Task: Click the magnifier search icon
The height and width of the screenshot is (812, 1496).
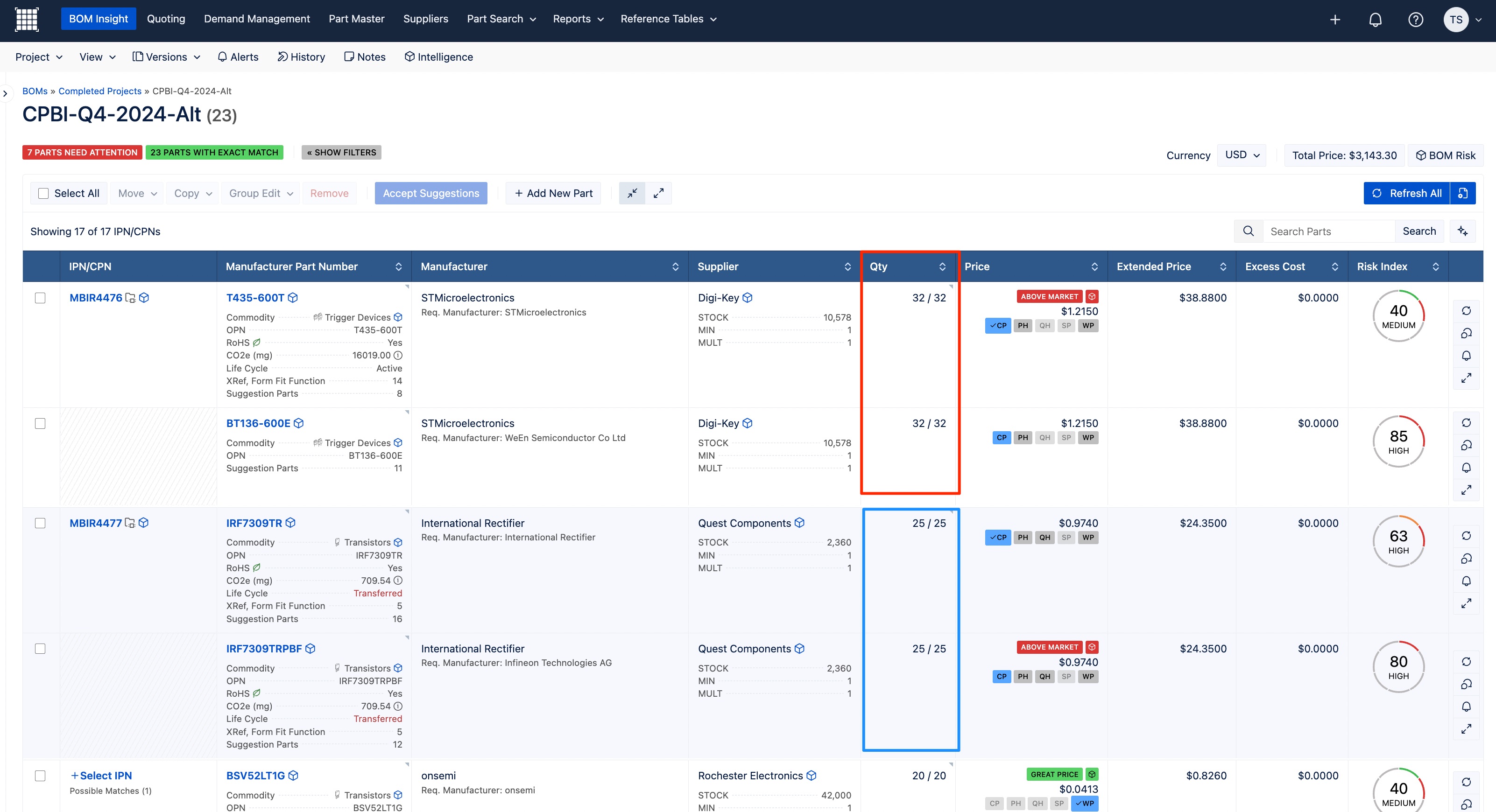Action: pos(1249,231)
